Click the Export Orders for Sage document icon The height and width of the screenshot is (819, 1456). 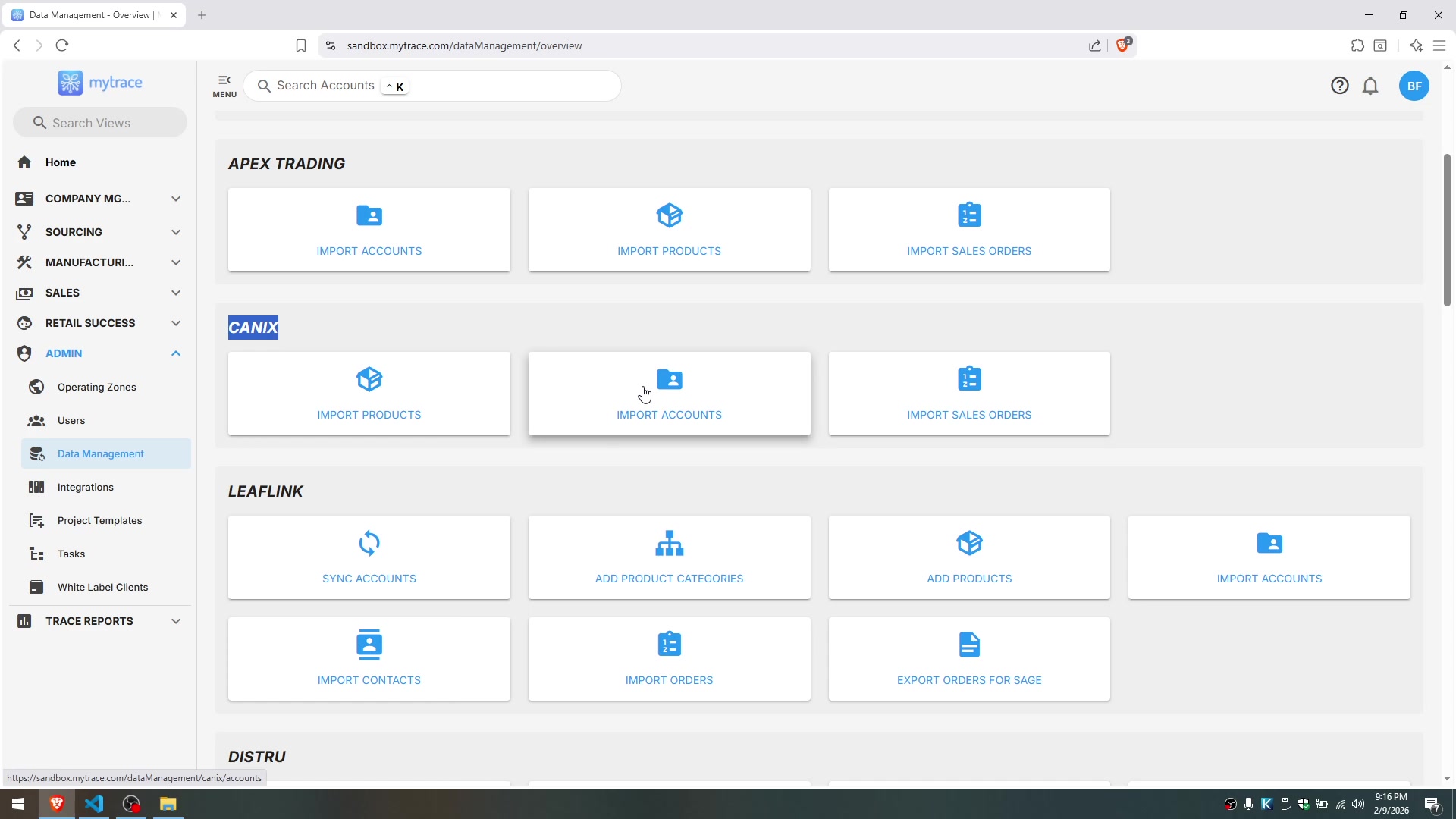tap(968, 645)
